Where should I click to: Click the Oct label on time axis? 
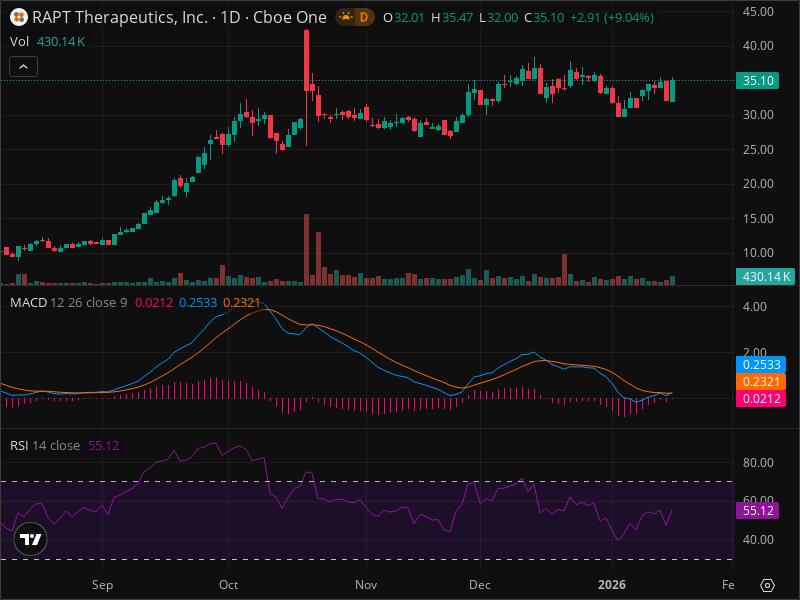pyautogui.click(x=229, y=585)
